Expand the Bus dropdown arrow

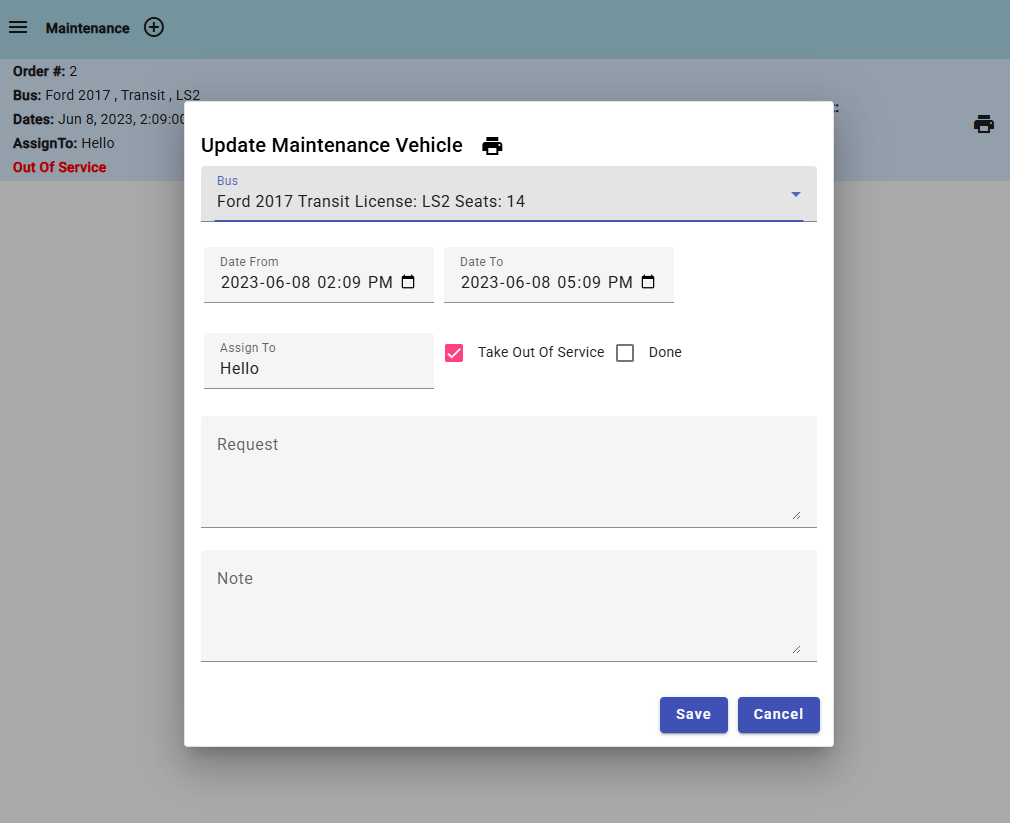pos(796,194)
